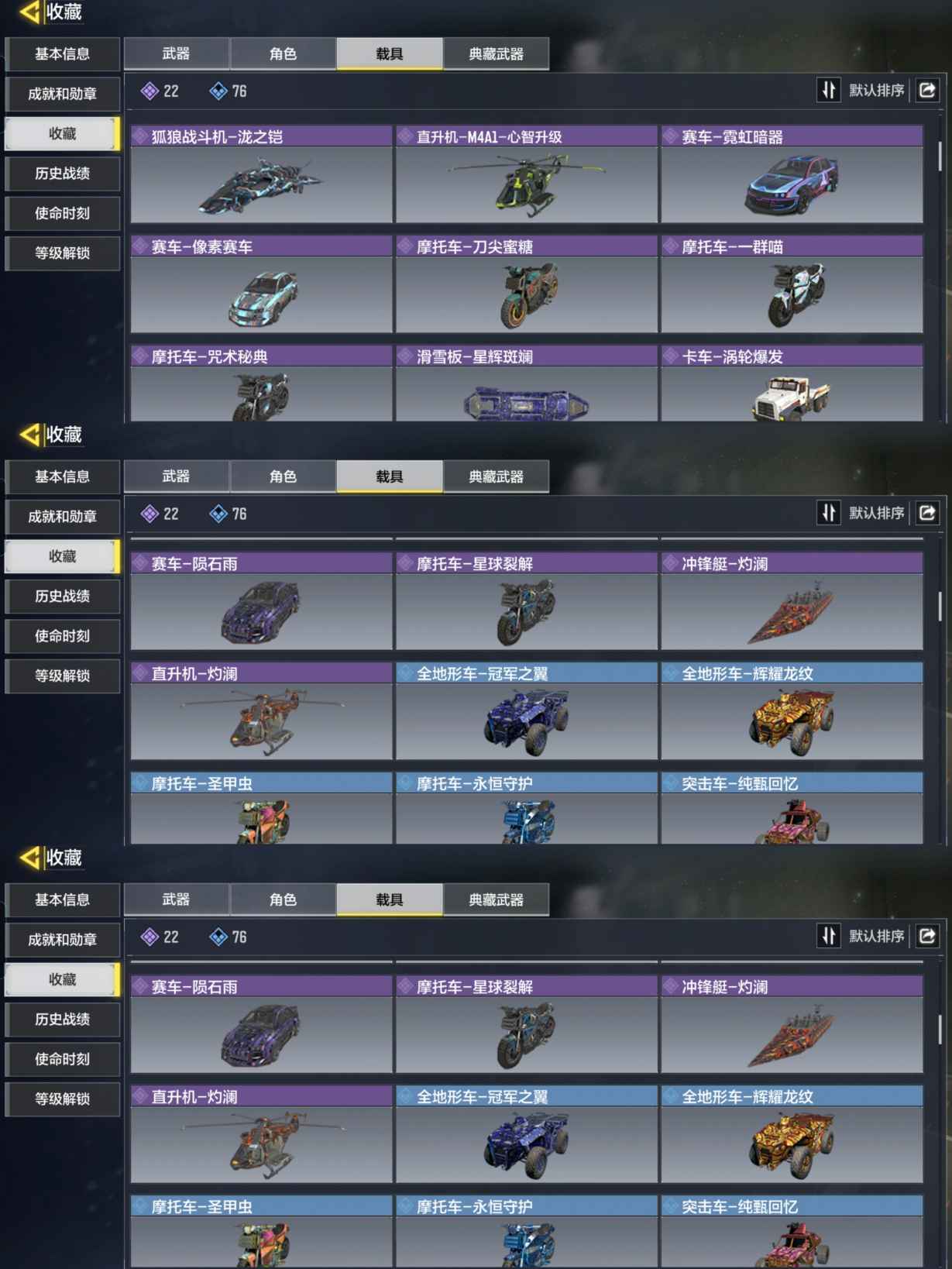
Task: Select the 直升机-M4A1-心智升级 helicopter thumbnail
Action: pyautogui.click(x=527, y=184)
